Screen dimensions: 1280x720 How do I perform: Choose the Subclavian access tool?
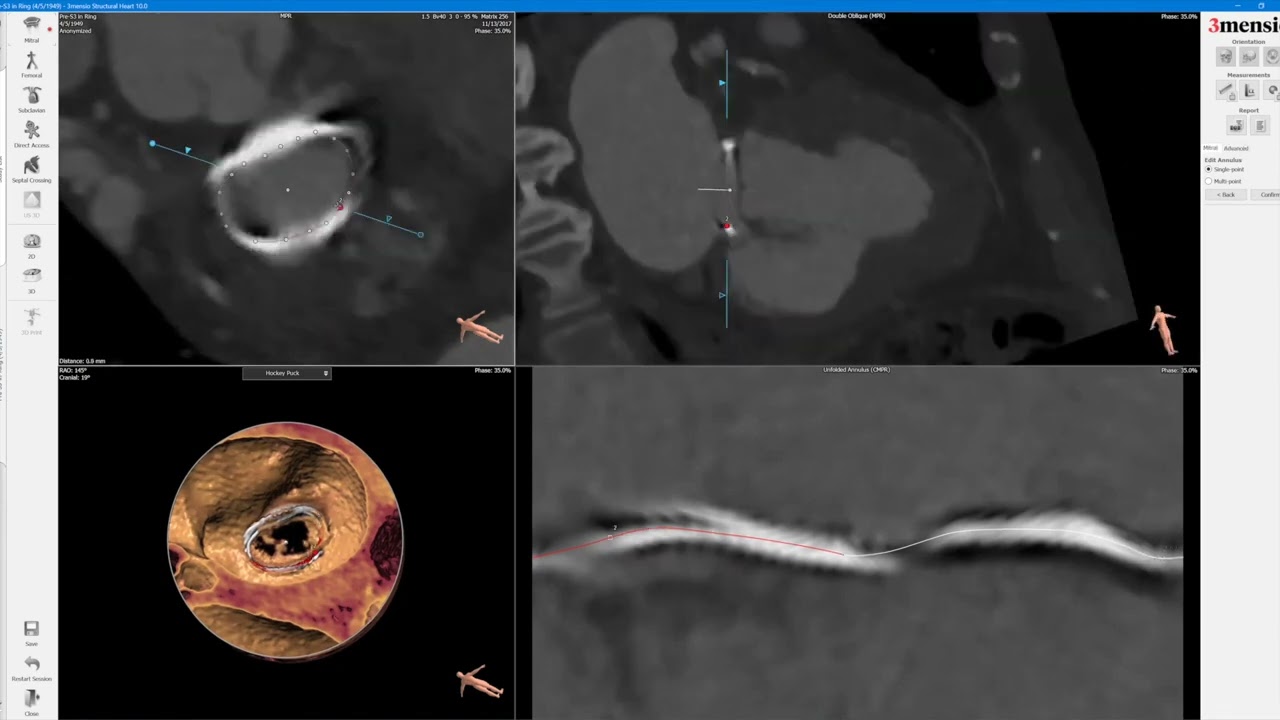coord(31,95)
